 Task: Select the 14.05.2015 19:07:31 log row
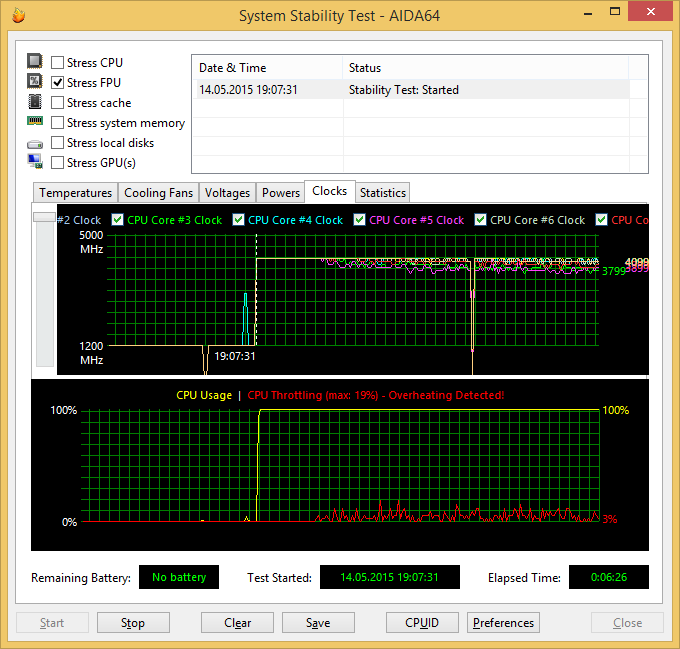coord(411,90)
